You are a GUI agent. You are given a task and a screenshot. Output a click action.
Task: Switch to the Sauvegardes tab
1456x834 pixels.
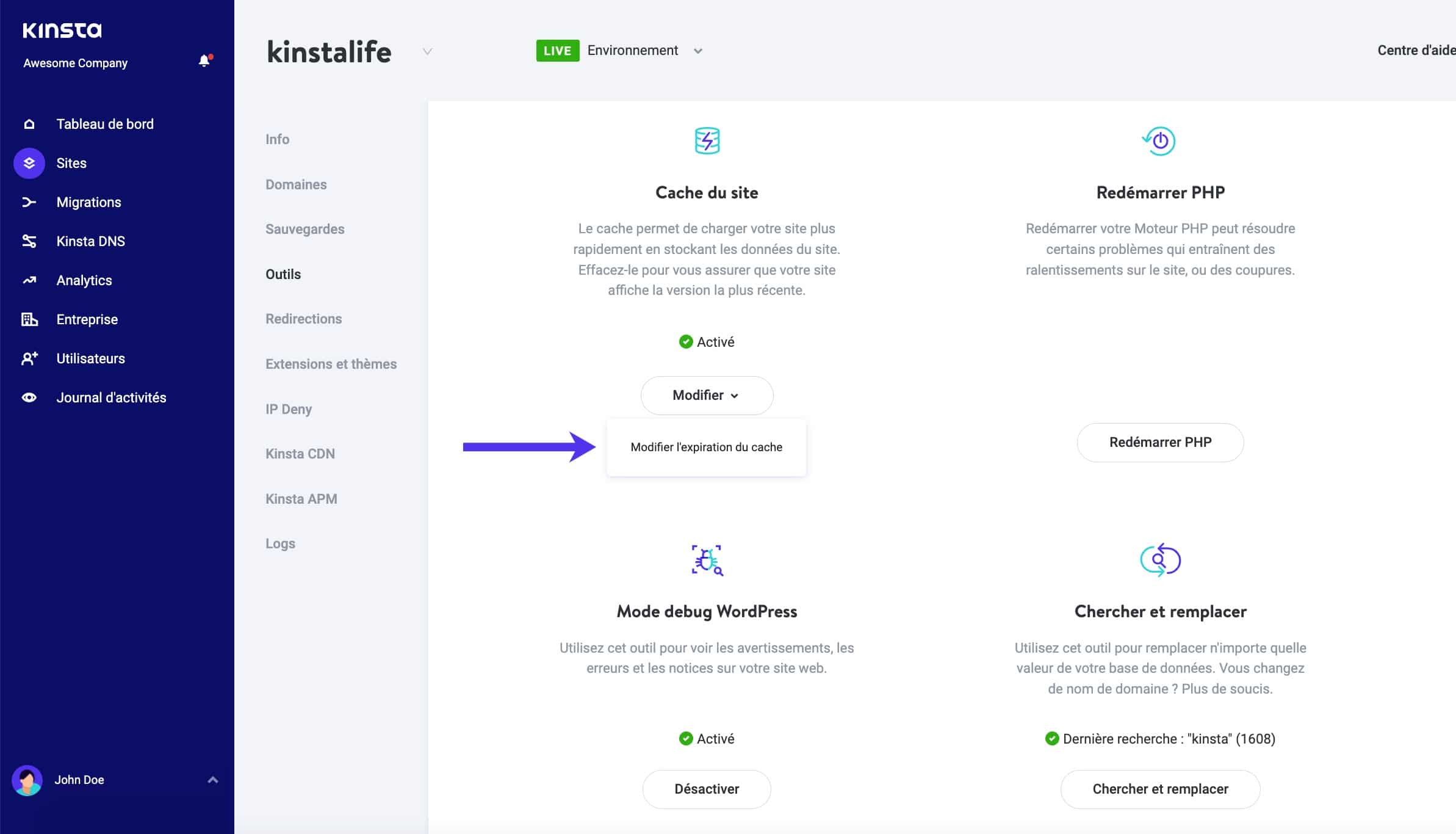(x=305, y=229)
